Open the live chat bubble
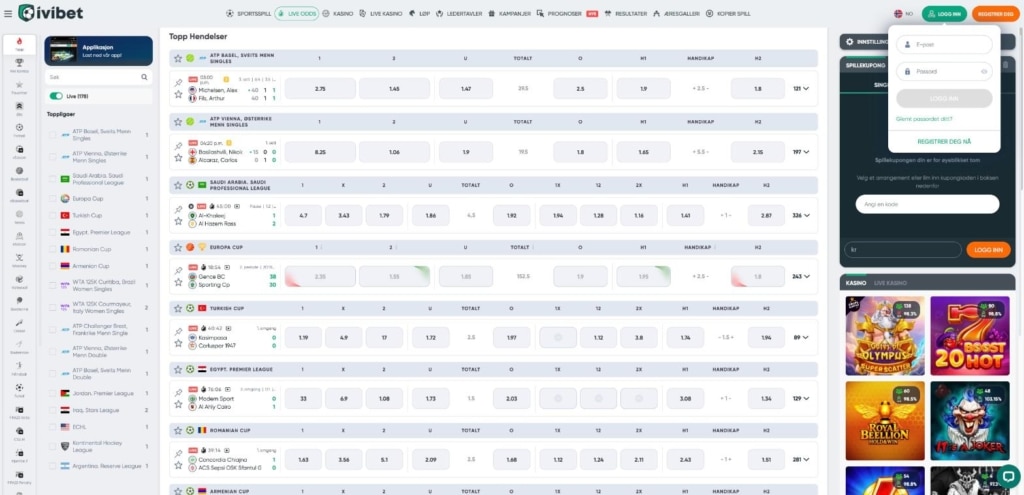Viewport: 1024px width, 495px height. [1008, 477]
